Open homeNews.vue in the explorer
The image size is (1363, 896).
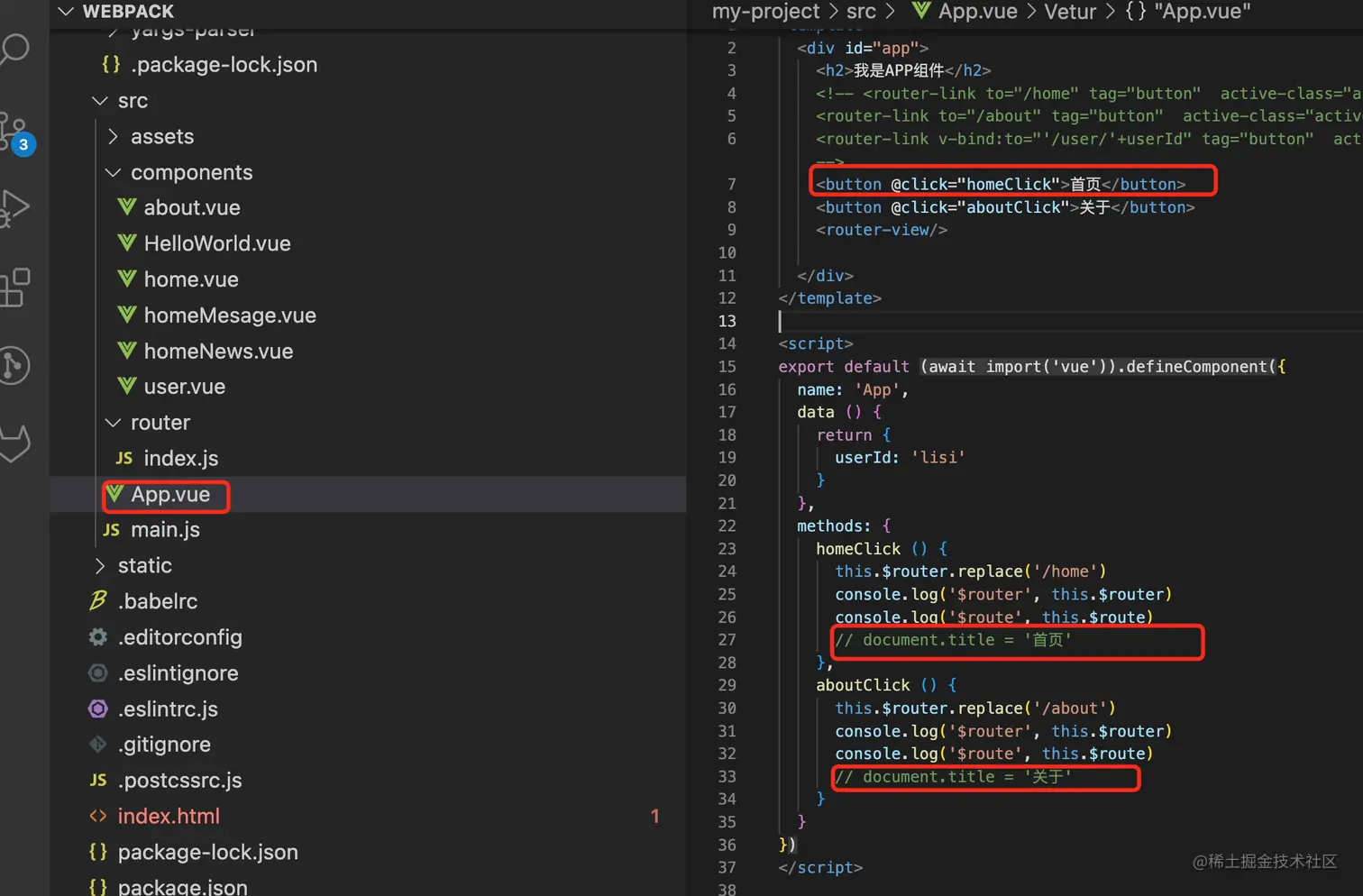pyautogui.click(x=218, y=351)
